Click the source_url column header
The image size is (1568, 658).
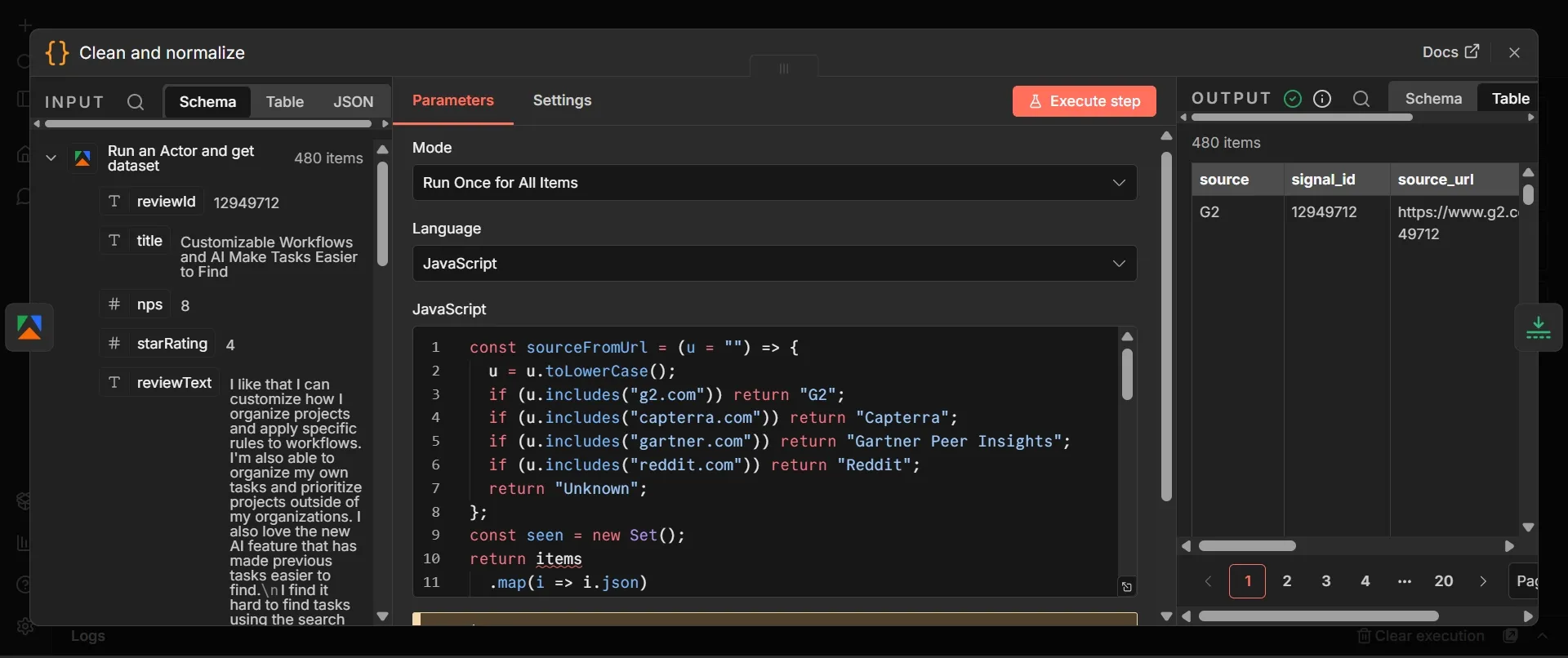click(x=1454, y=180)
